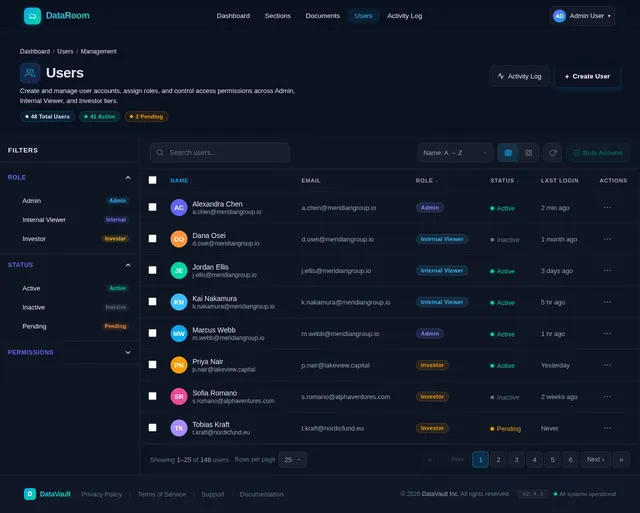Tick the select-all checkbox in the header
The image size is (640, 513).
152,180
